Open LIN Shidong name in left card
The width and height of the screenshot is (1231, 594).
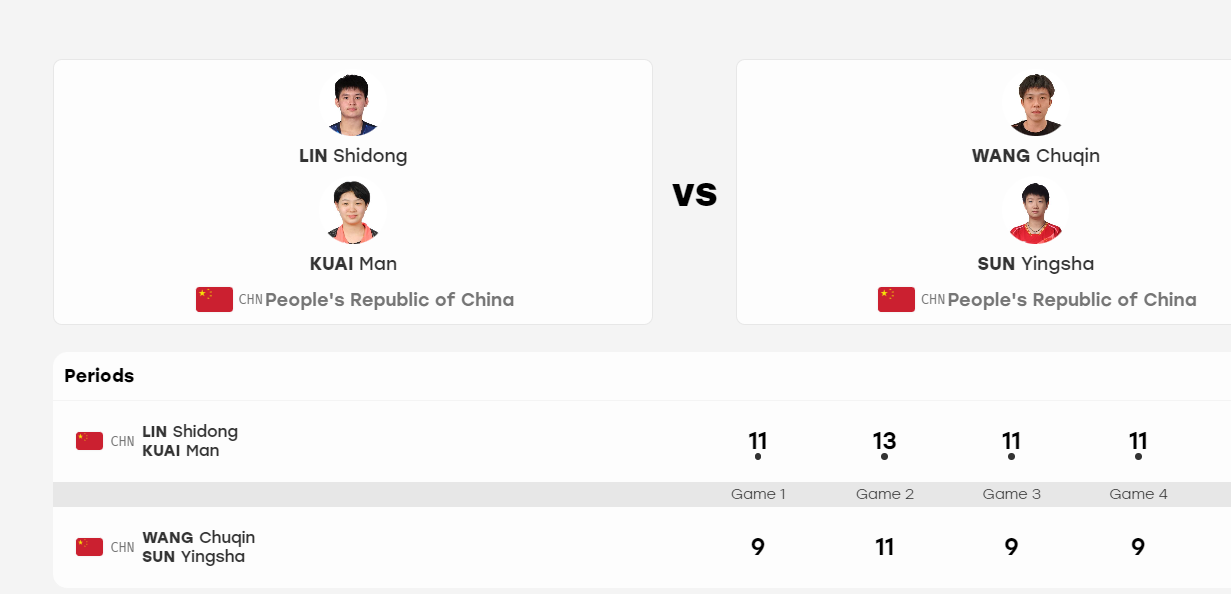pyautogui.click(x=353, y=156)
